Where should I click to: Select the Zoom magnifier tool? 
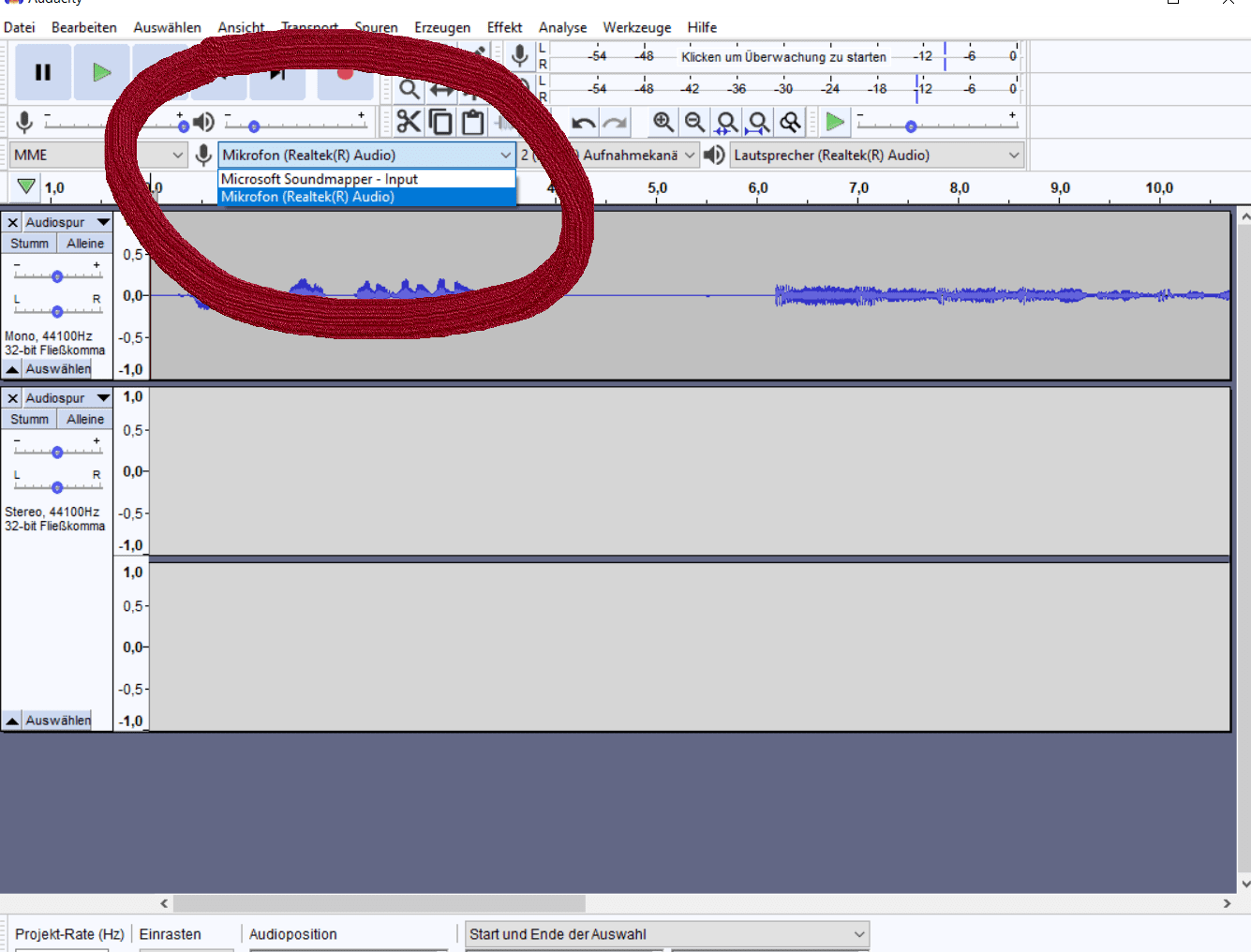click(410, 90)
